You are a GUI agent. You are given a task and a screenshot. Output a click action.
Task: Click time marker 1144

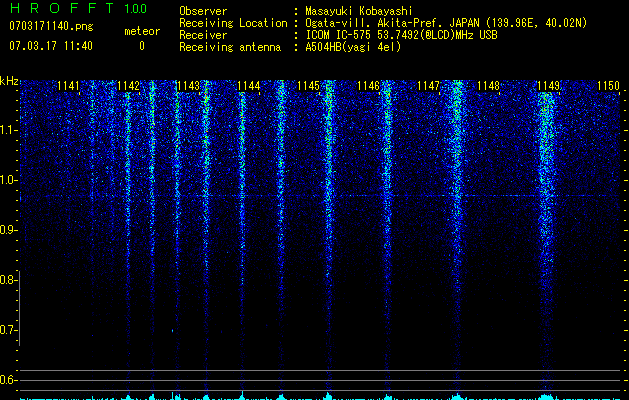[x=248, y=86]
